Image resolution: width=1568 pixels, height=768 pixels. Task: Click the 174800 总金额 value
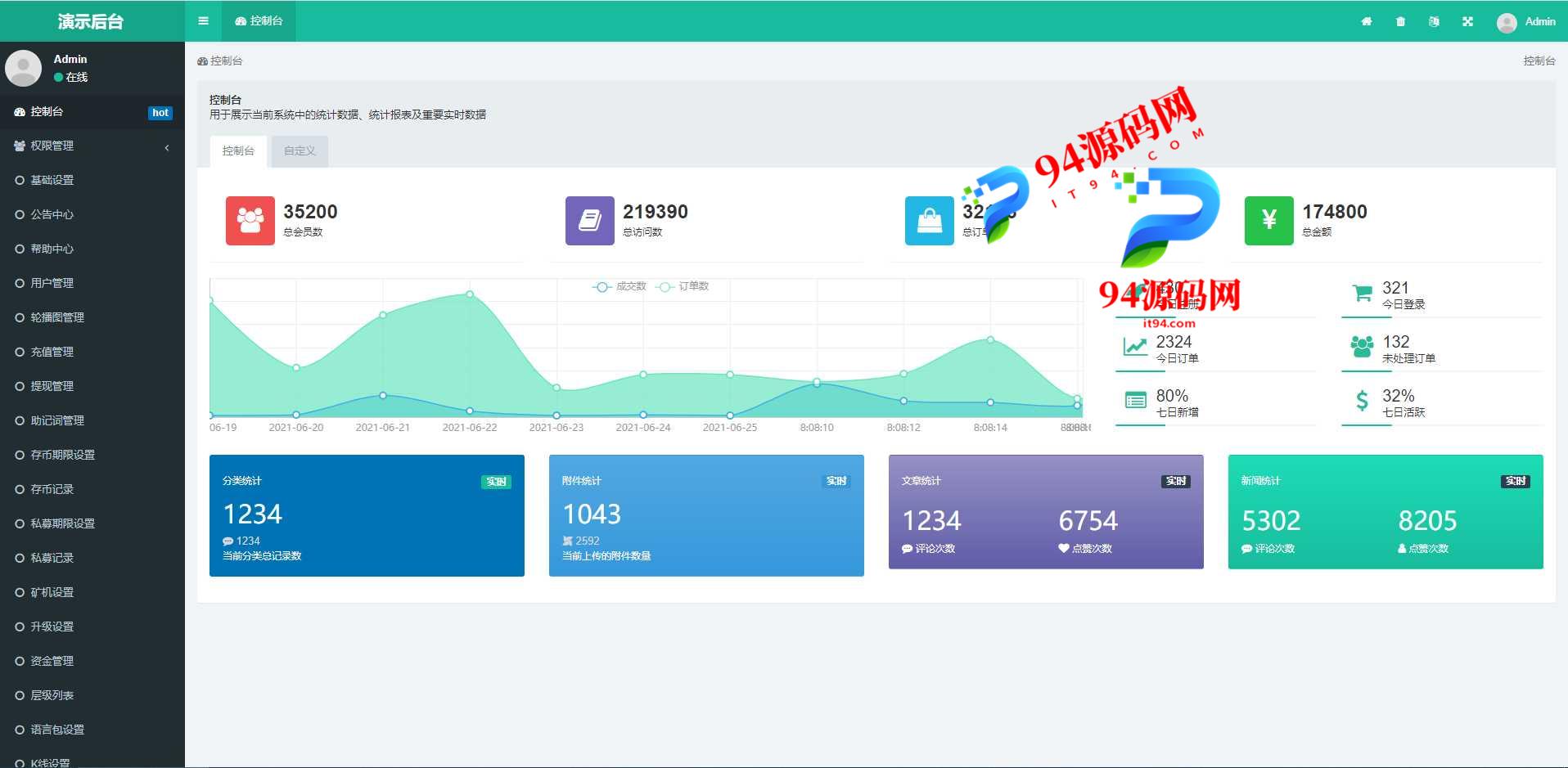(1335, 212)
